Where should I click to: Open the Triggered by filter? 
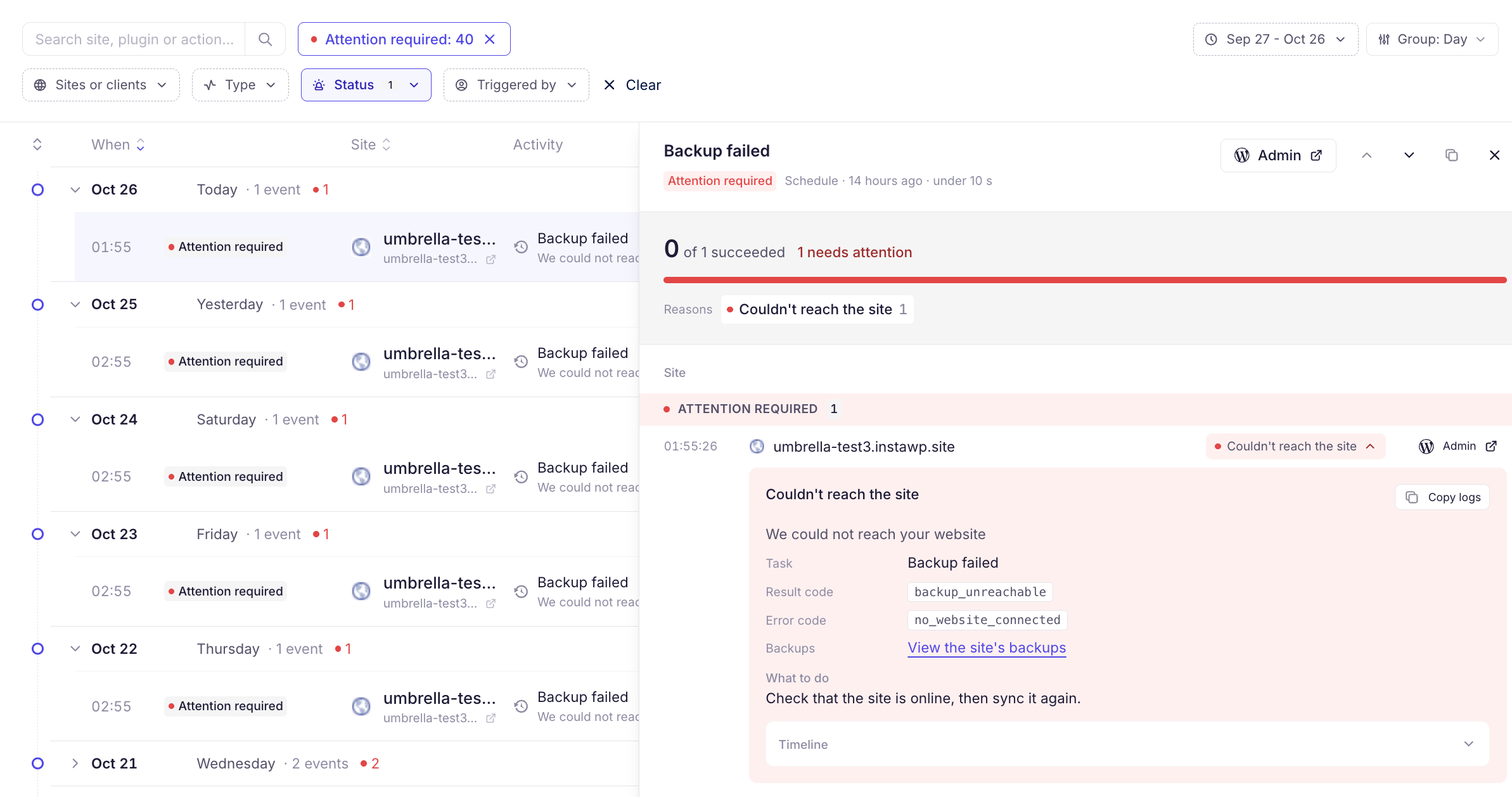click(x=516, y=85)
